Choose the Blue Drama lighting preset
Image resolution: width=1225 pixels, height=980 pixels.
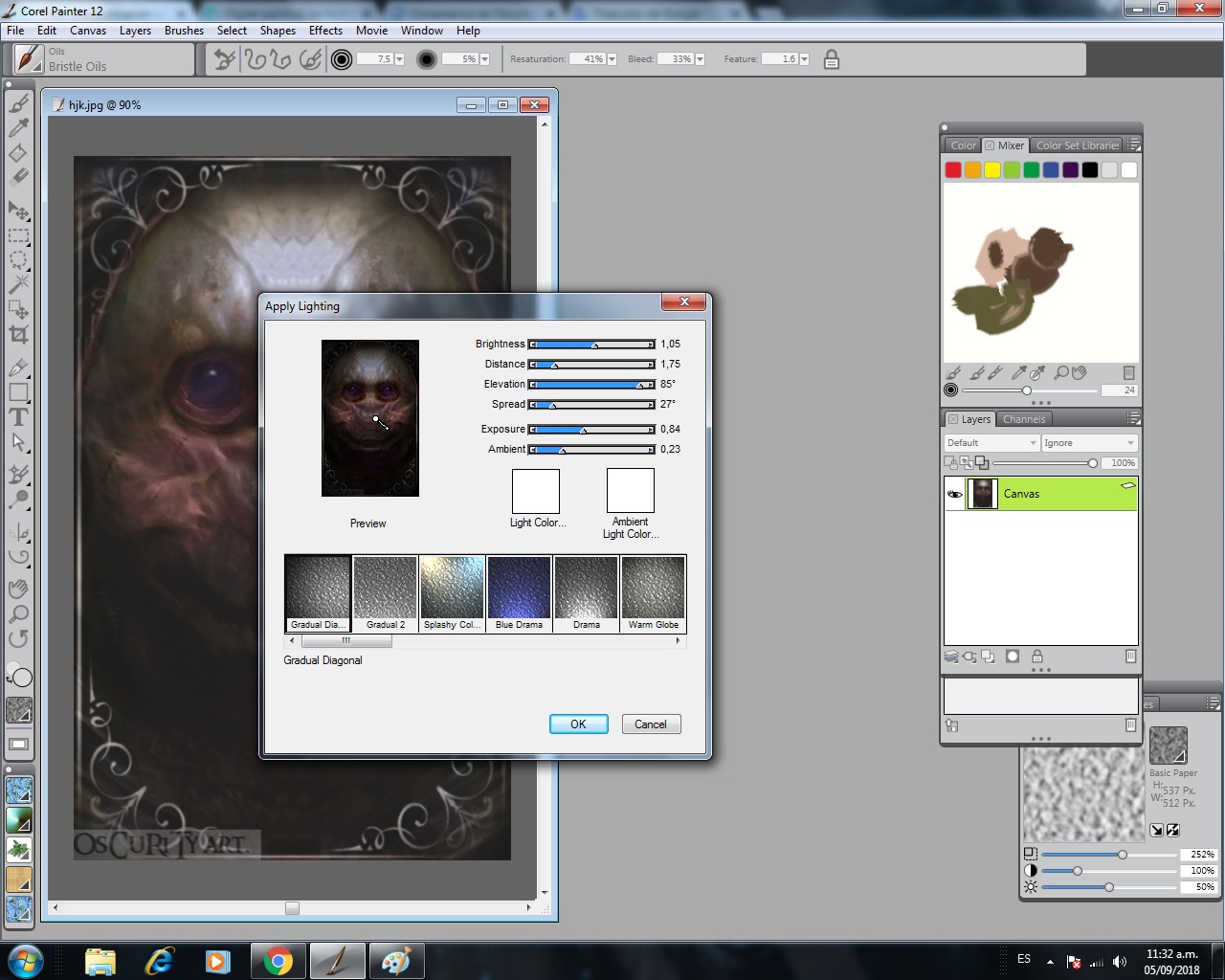point(519,593)
